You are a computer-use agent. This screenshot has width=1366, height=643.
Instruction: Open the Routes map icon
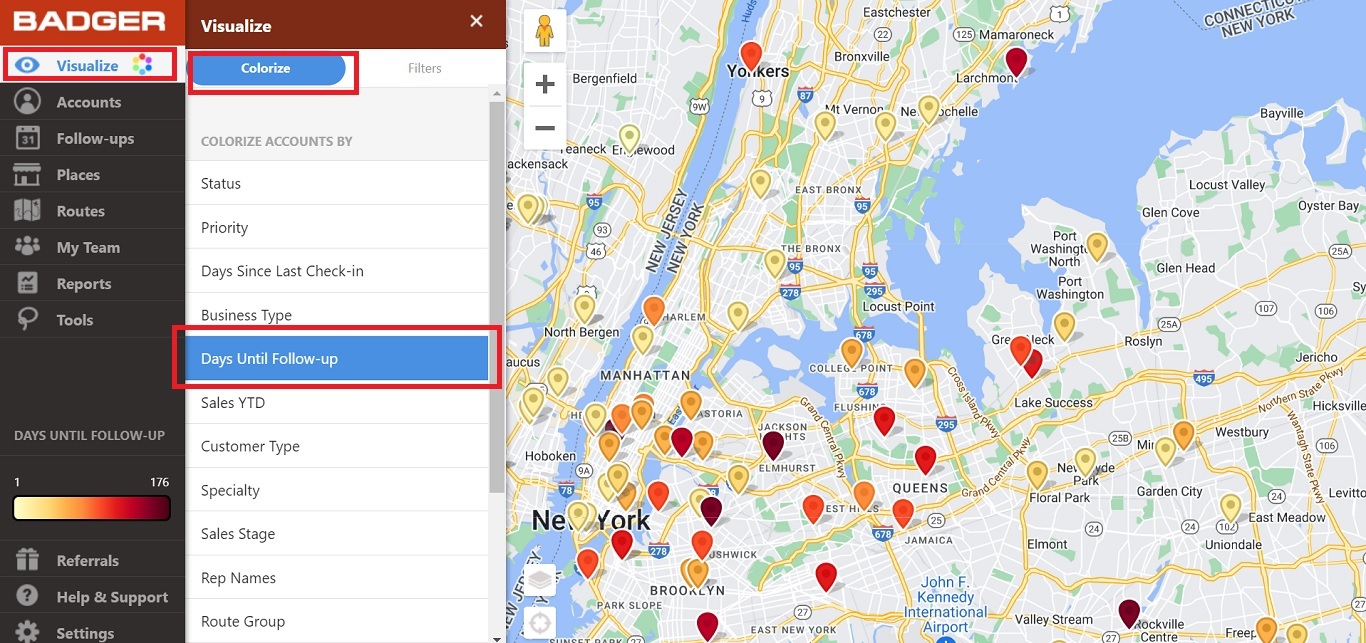[27, 211]
